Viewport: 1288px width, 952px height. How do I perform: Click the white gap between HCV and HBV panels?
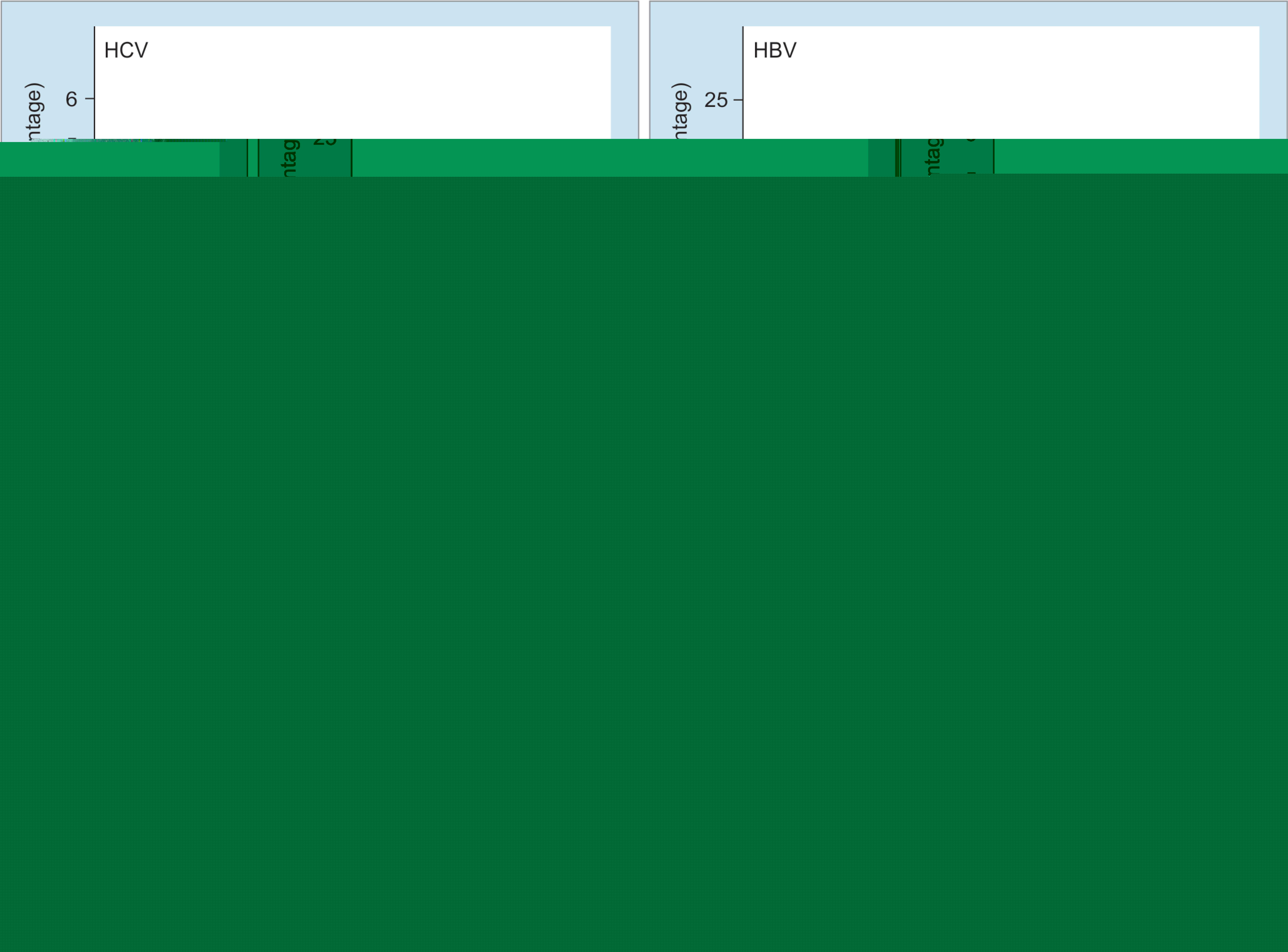click(644, 69)
